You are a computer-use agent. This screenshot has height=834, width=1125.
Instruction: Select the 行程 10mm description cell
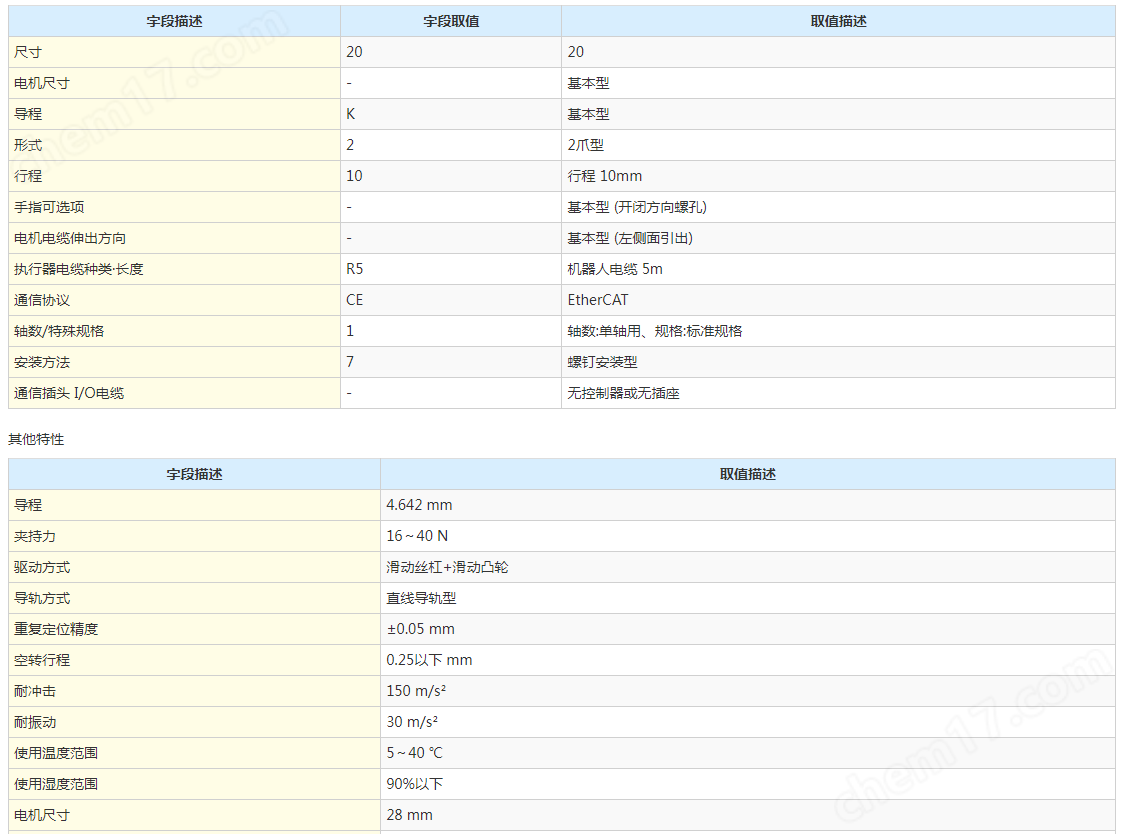click(x=605, y=176)
